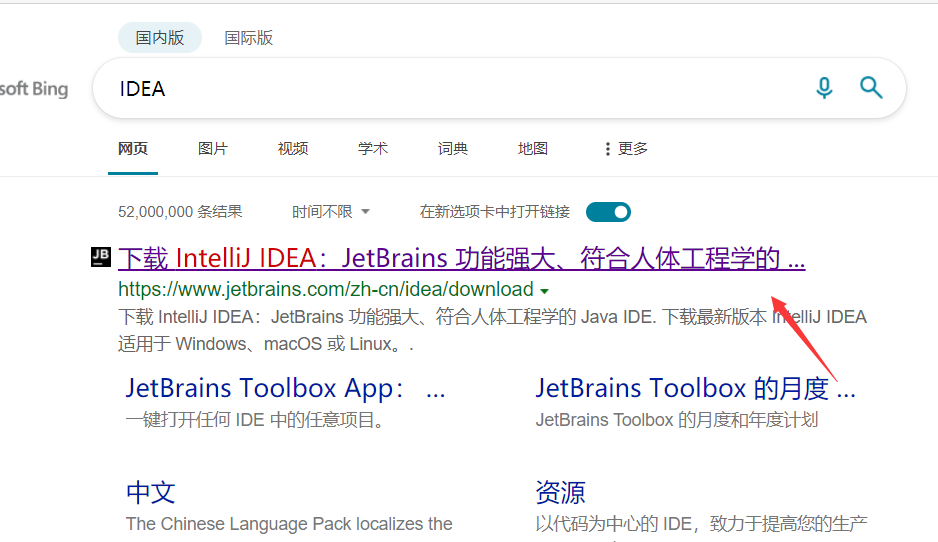This screenshot has height=542, width=938.
Task: Open the 词典 dictionary tab
Action: 453,148
